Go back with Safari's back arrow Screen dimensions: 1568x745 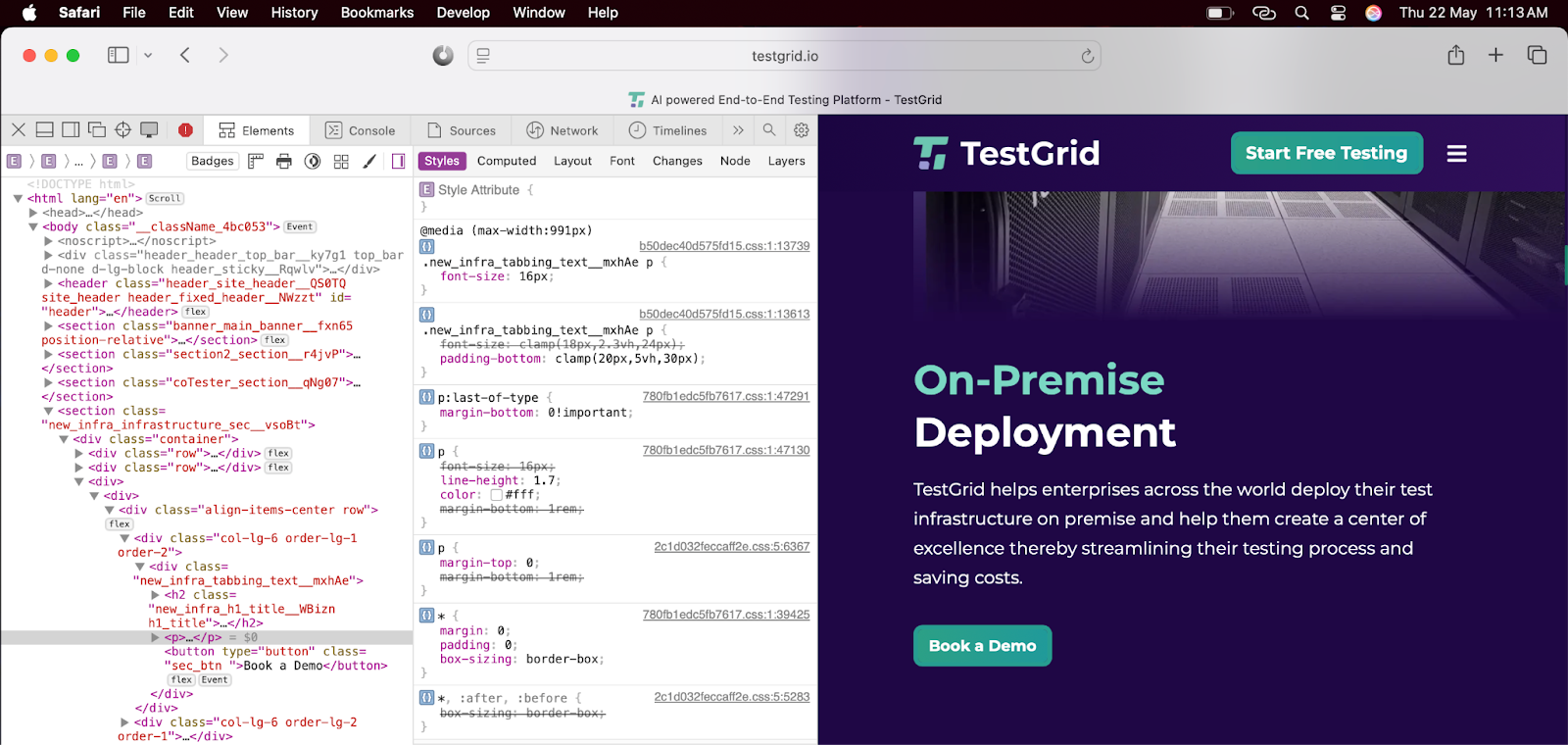tap(185, 55)
